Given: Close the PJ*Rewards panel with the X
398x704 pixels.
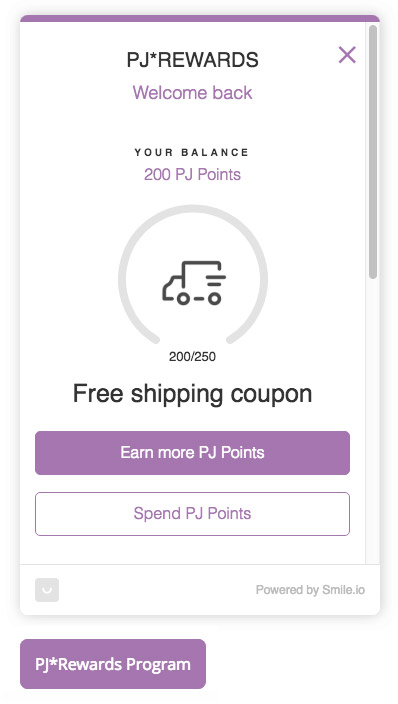Looking at the screenshot, I should coord(347,55).
